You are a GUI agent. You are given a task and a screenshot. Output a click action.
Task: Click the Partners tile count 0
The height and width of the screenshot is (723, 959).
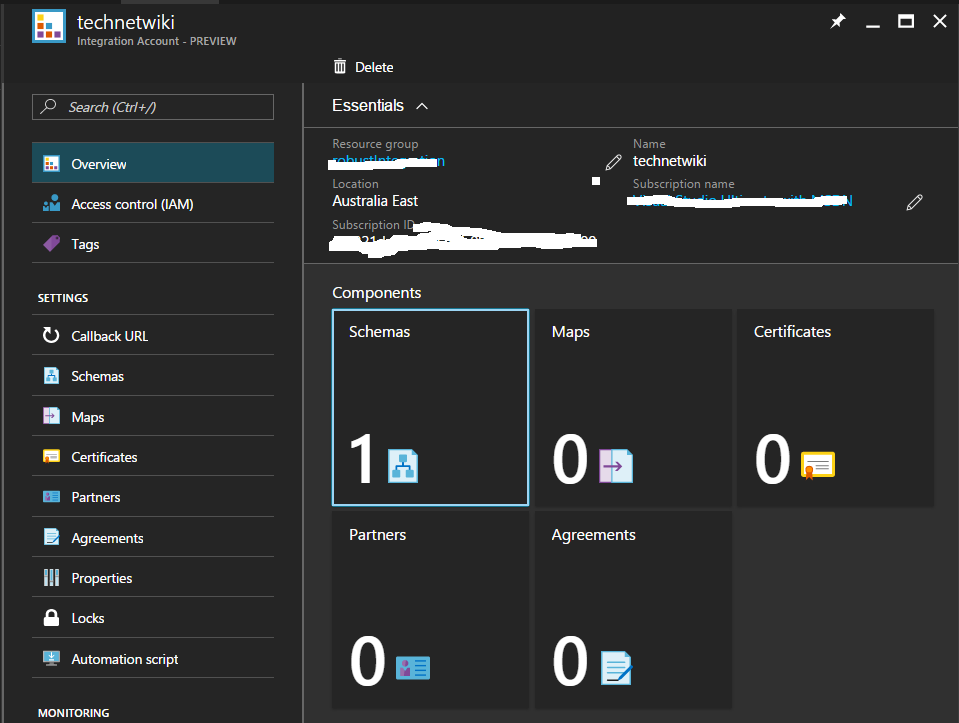(x=368, y=661)
